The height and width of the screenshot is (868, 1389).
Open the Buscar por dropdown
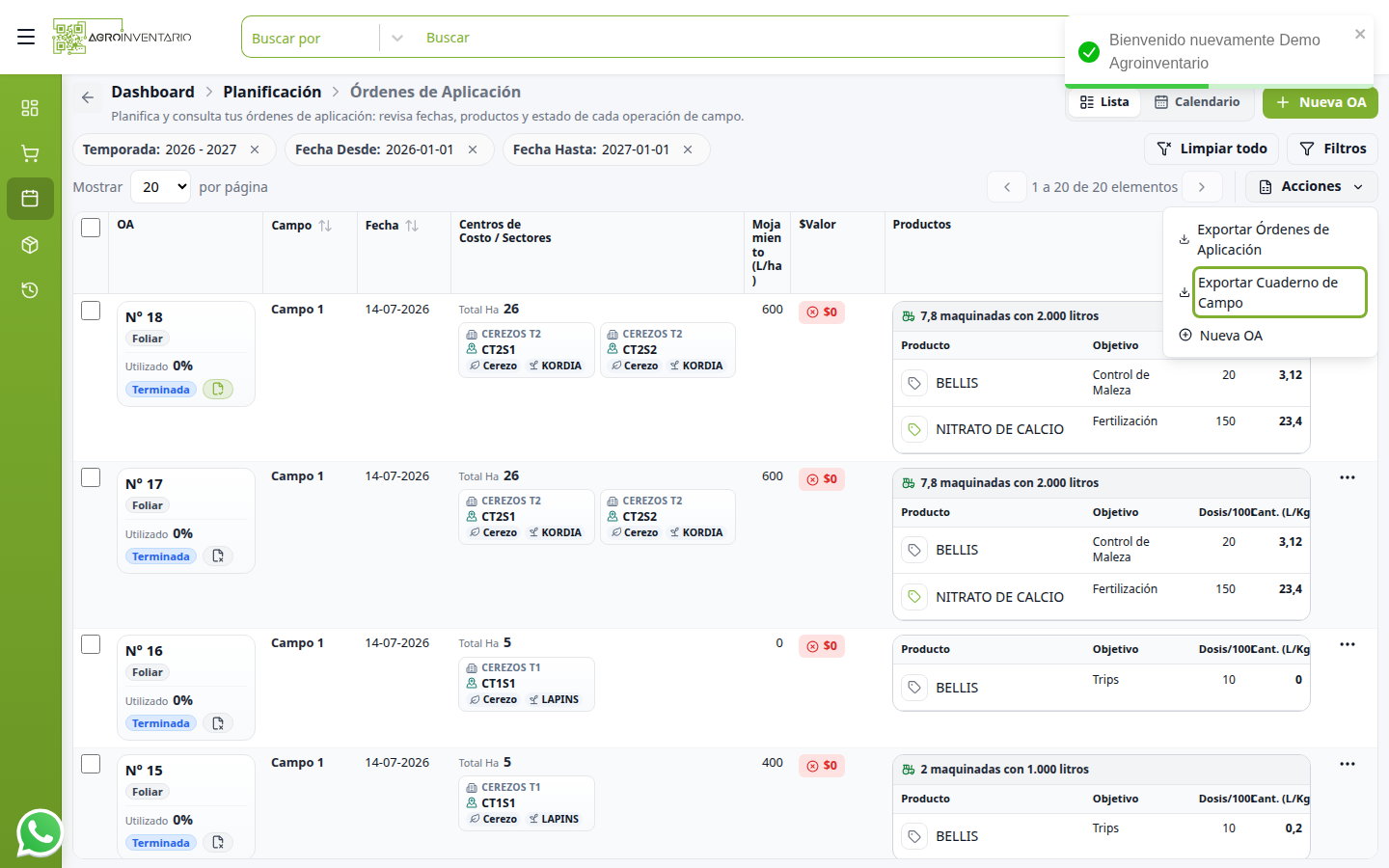point(328,38)
